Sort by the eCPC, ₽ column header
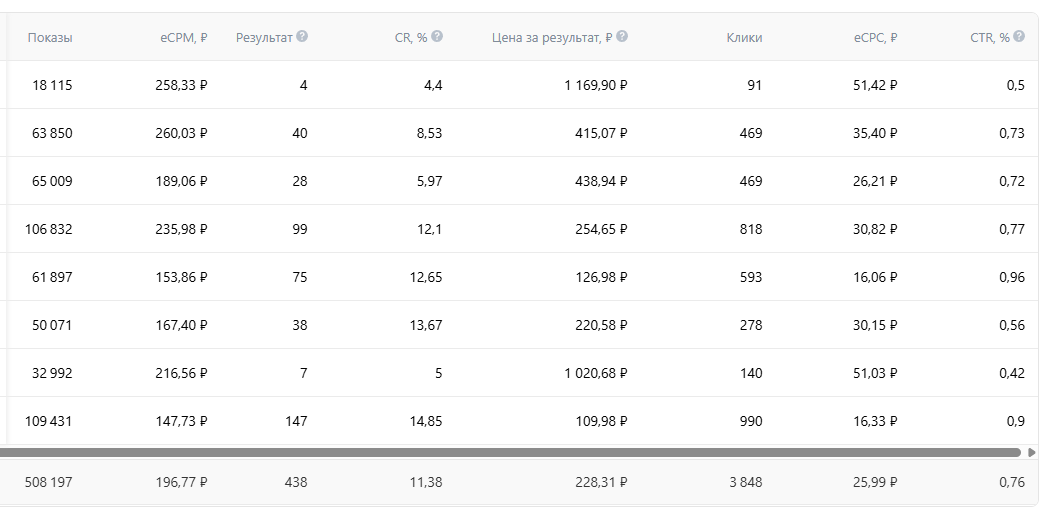 875,38
